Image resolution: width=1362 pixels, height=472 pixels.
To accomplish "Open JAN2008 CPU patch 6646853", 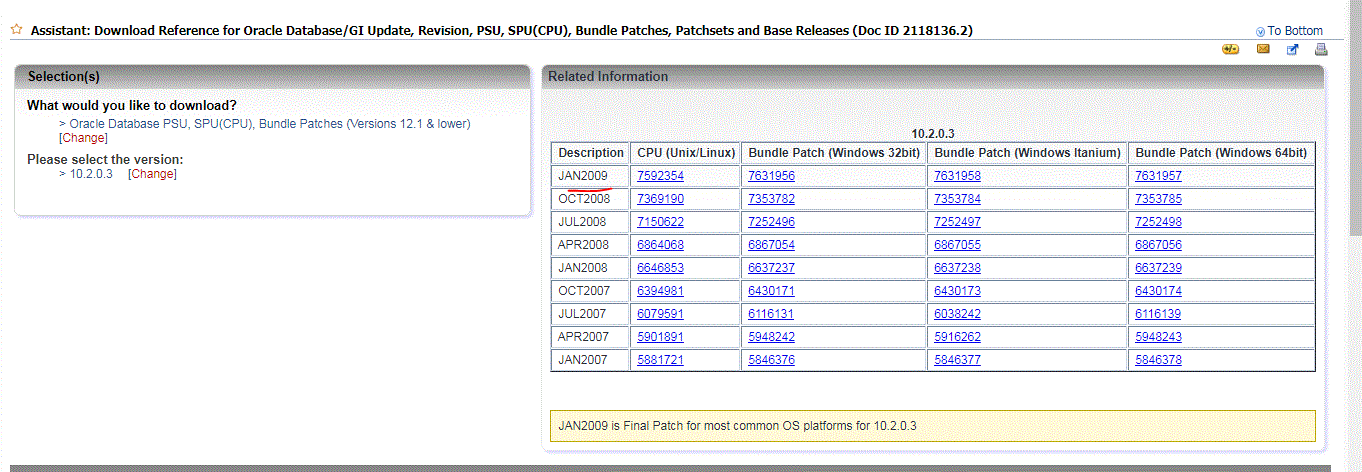I will click(x=660, y=268).
